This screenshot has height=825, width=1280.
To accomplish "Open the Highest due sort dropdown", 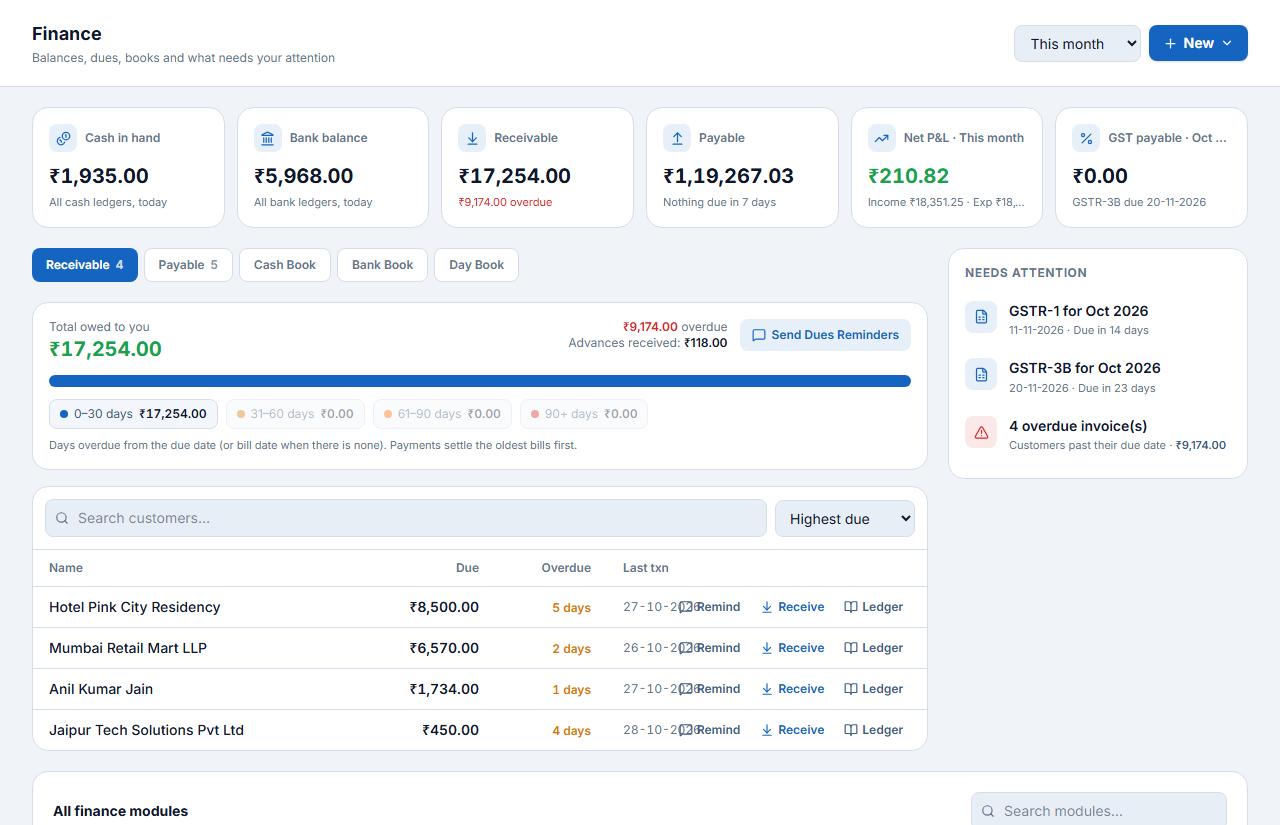I will (845, 518).
